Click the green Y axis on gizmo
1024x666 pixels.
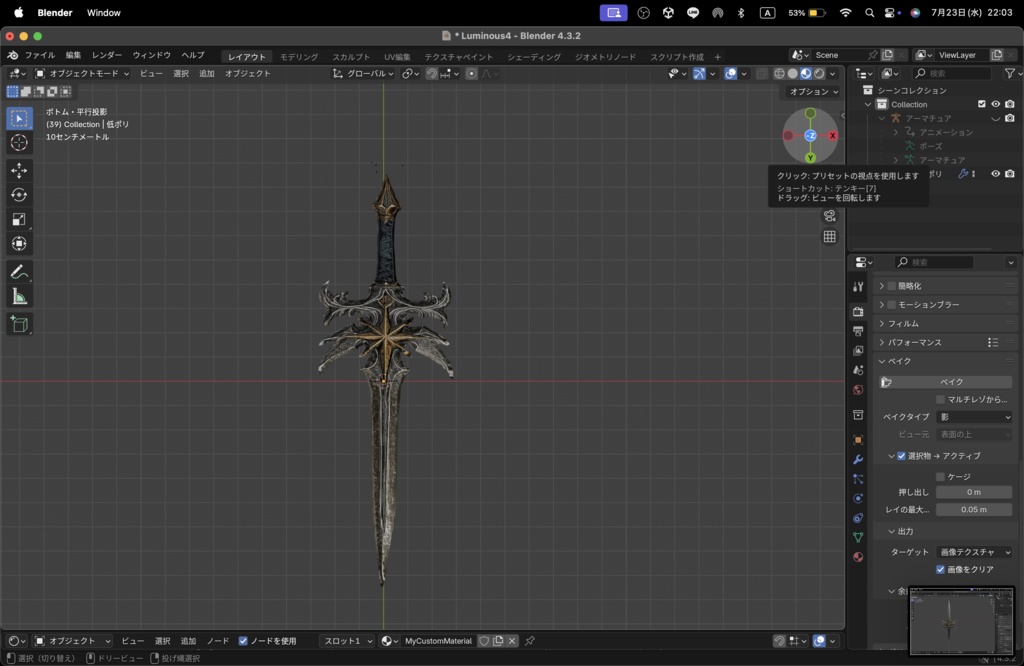(x=810, y=158)
